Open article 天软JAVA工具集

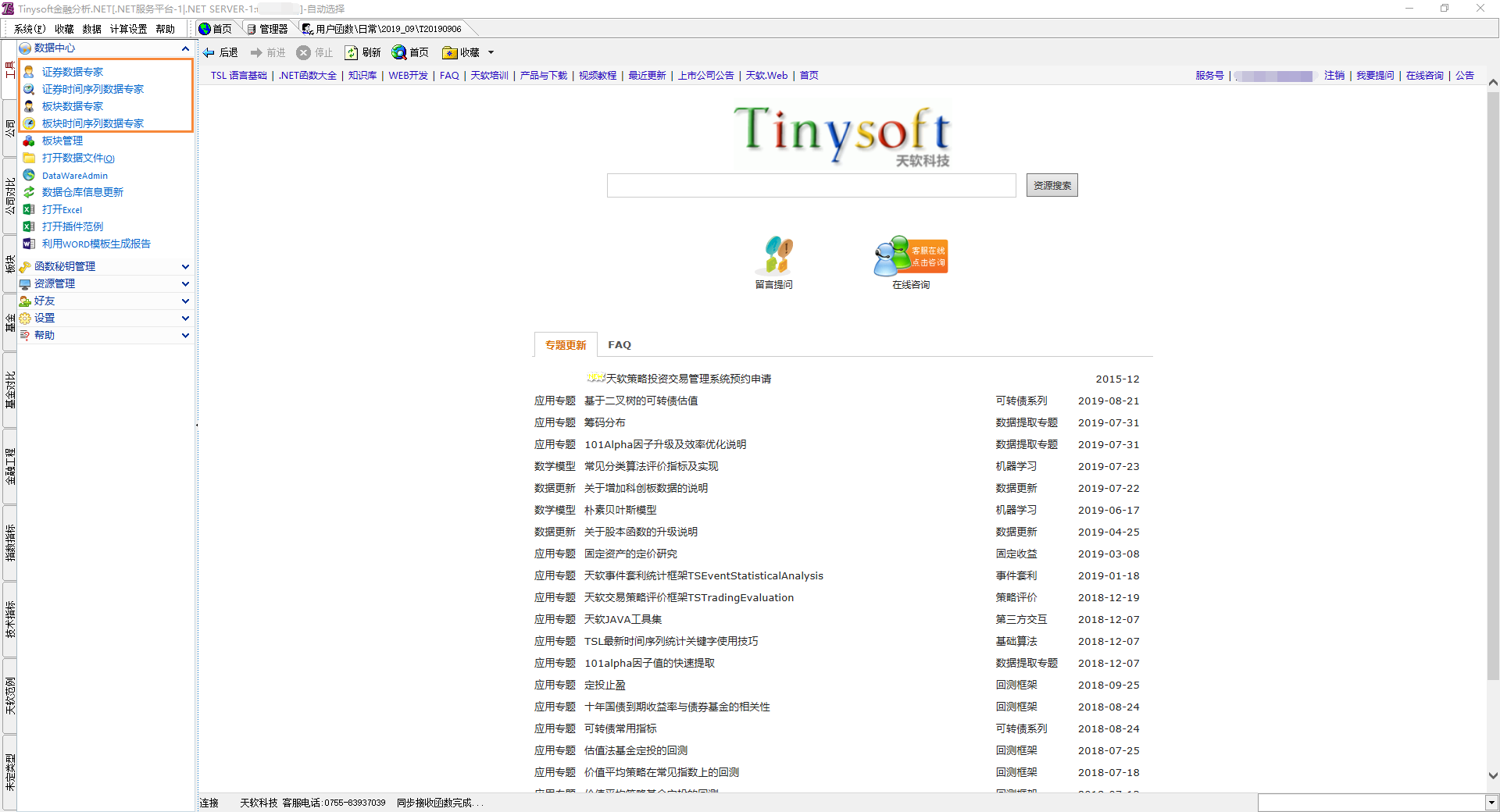point(623,619)
